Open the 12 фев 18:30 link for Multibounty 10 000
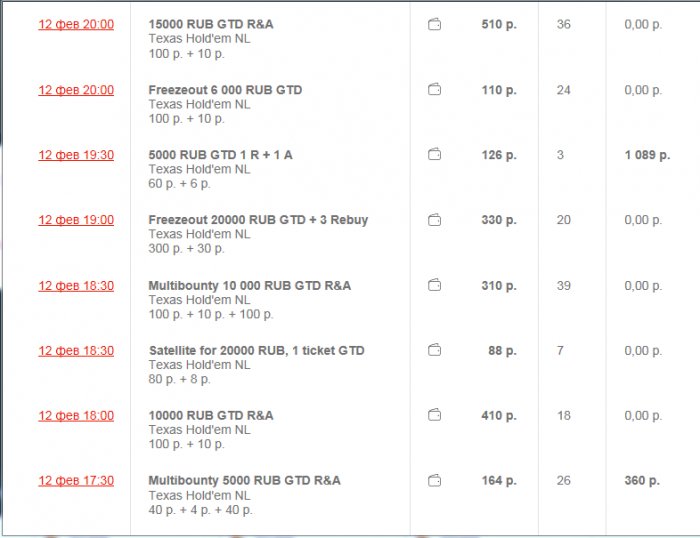The image size is (700, 538). pos(76,286)
